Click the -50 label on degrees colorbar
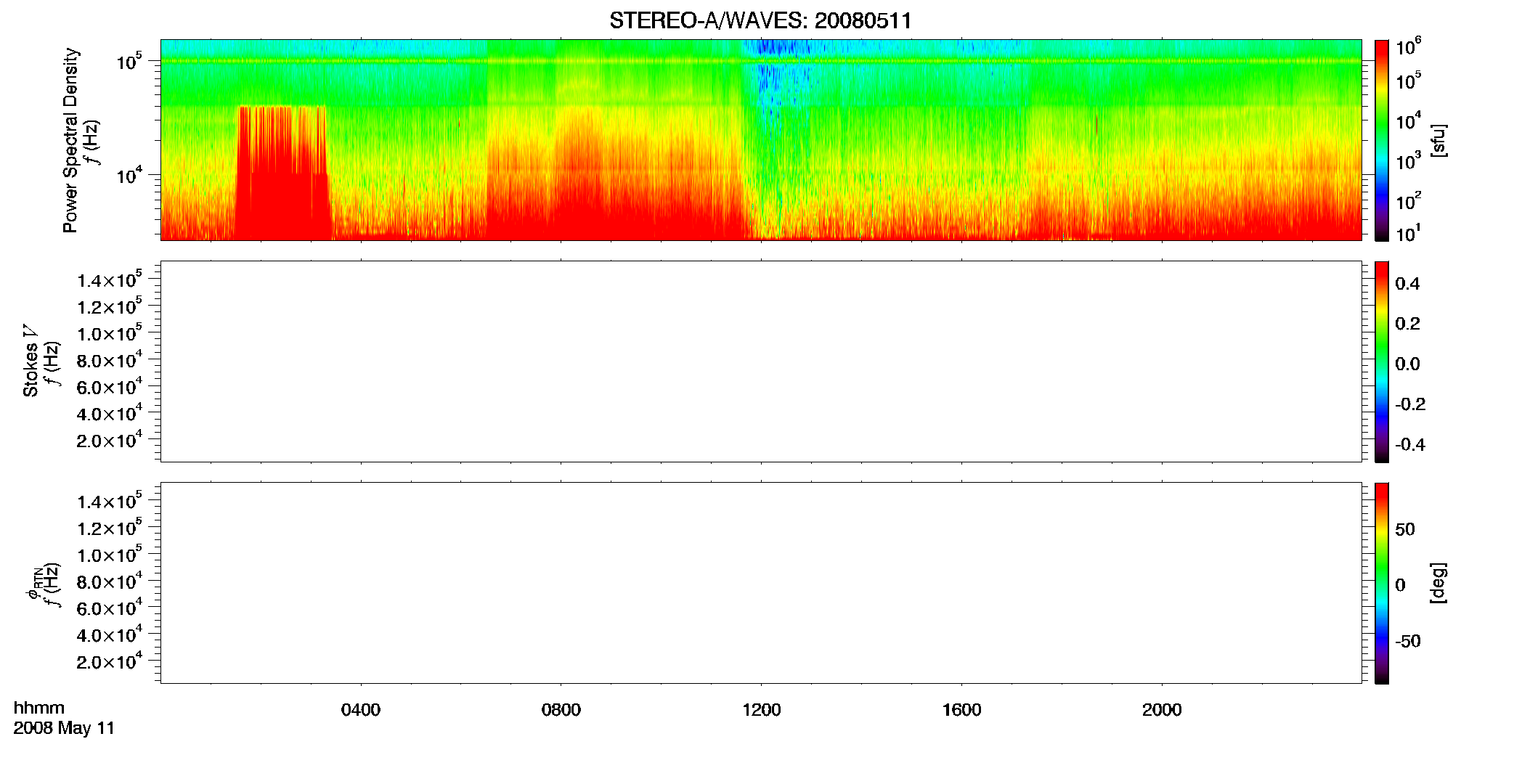1522x784 pixels. pos(1408,642)
